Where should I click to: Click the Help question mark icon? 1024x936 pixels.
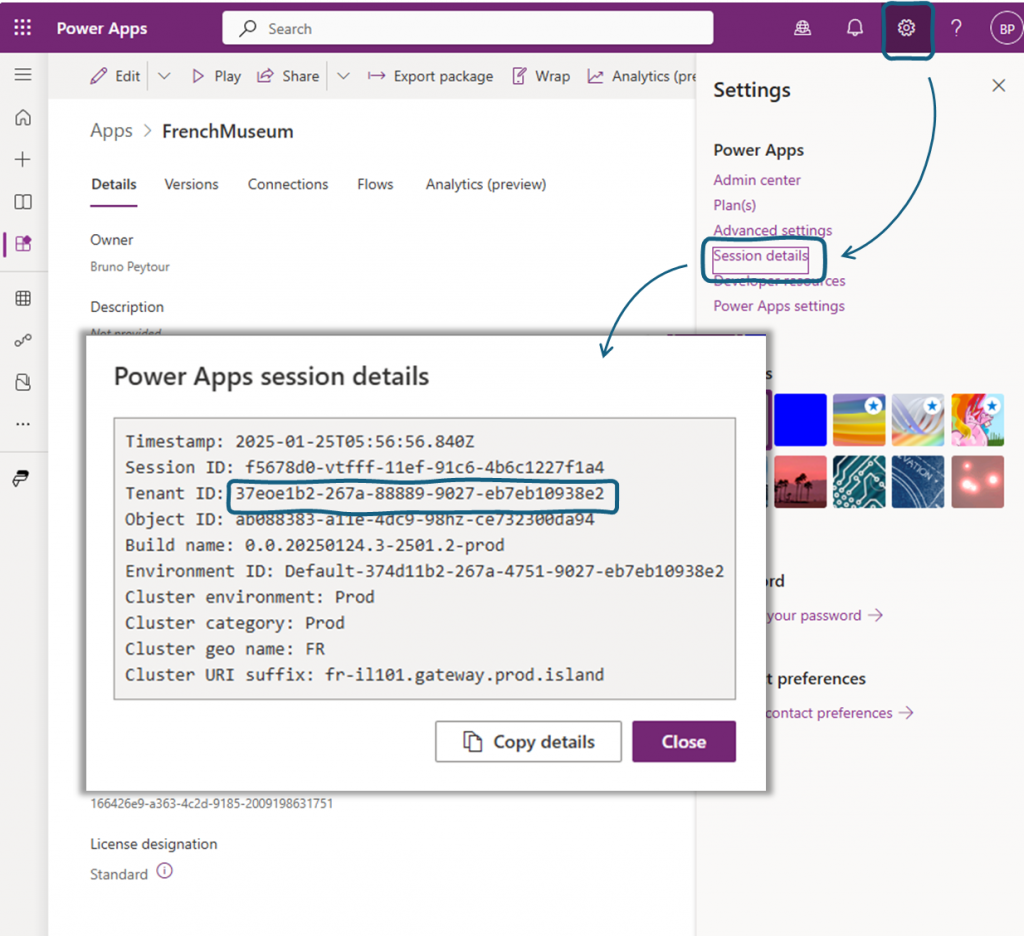coord(956,28)
